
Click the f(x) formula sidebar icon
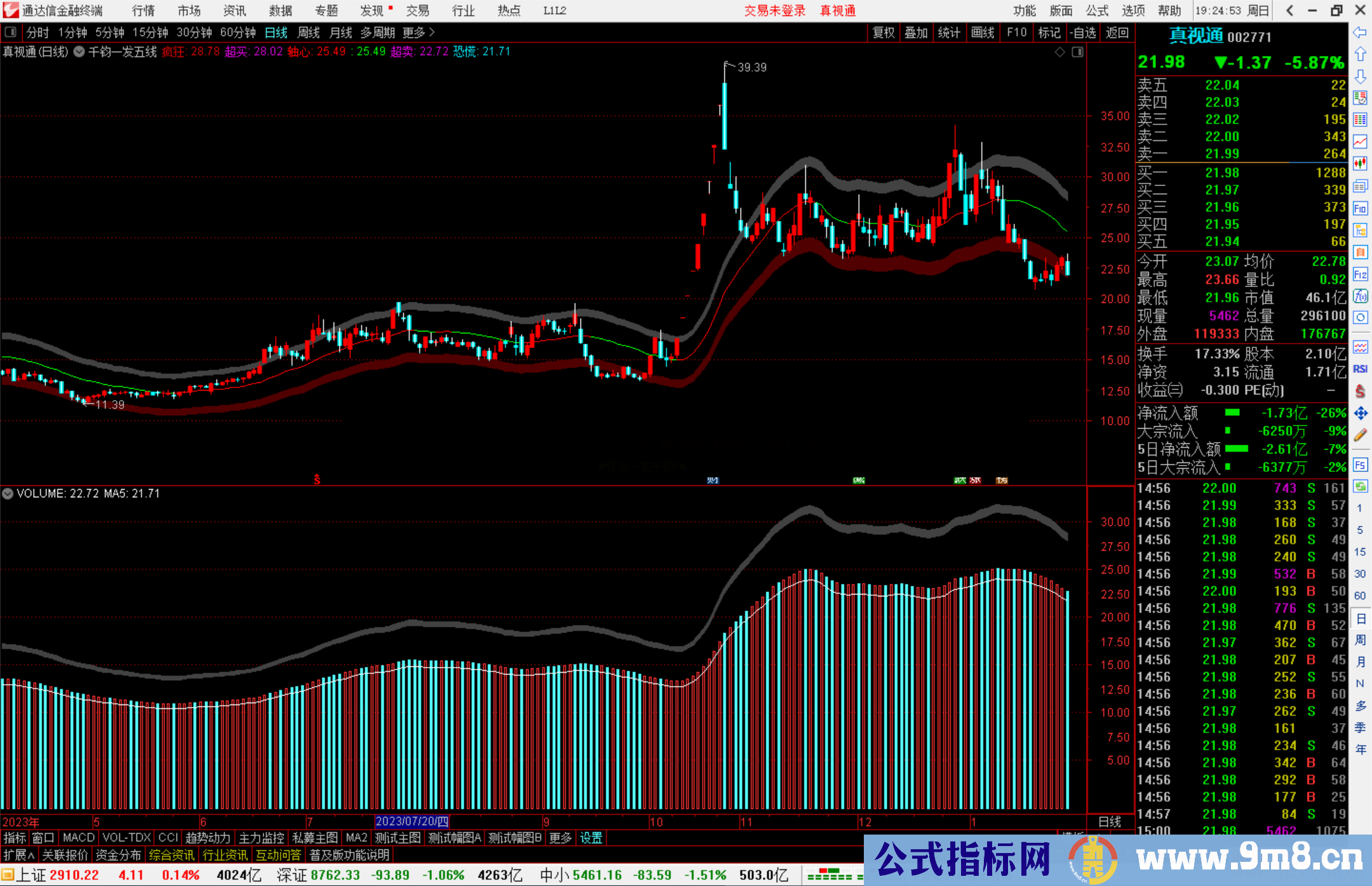(x=1360, y=296)
